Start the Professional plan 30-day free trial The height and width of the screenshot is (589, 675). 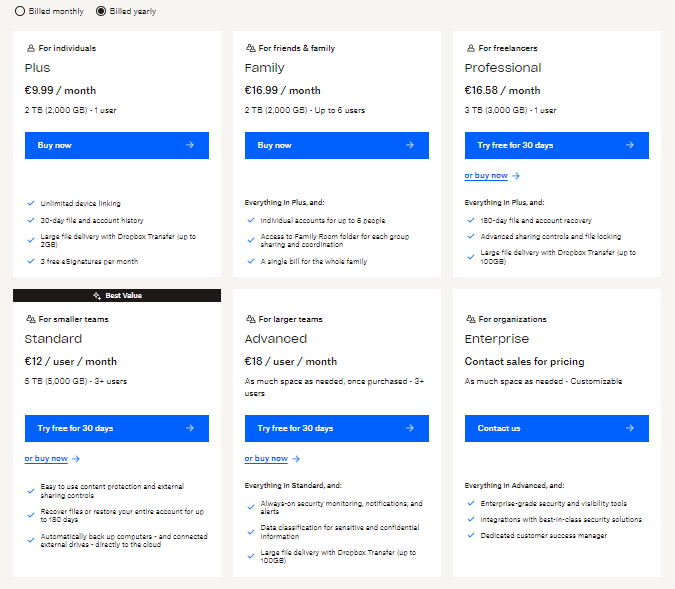coord(557,146)
